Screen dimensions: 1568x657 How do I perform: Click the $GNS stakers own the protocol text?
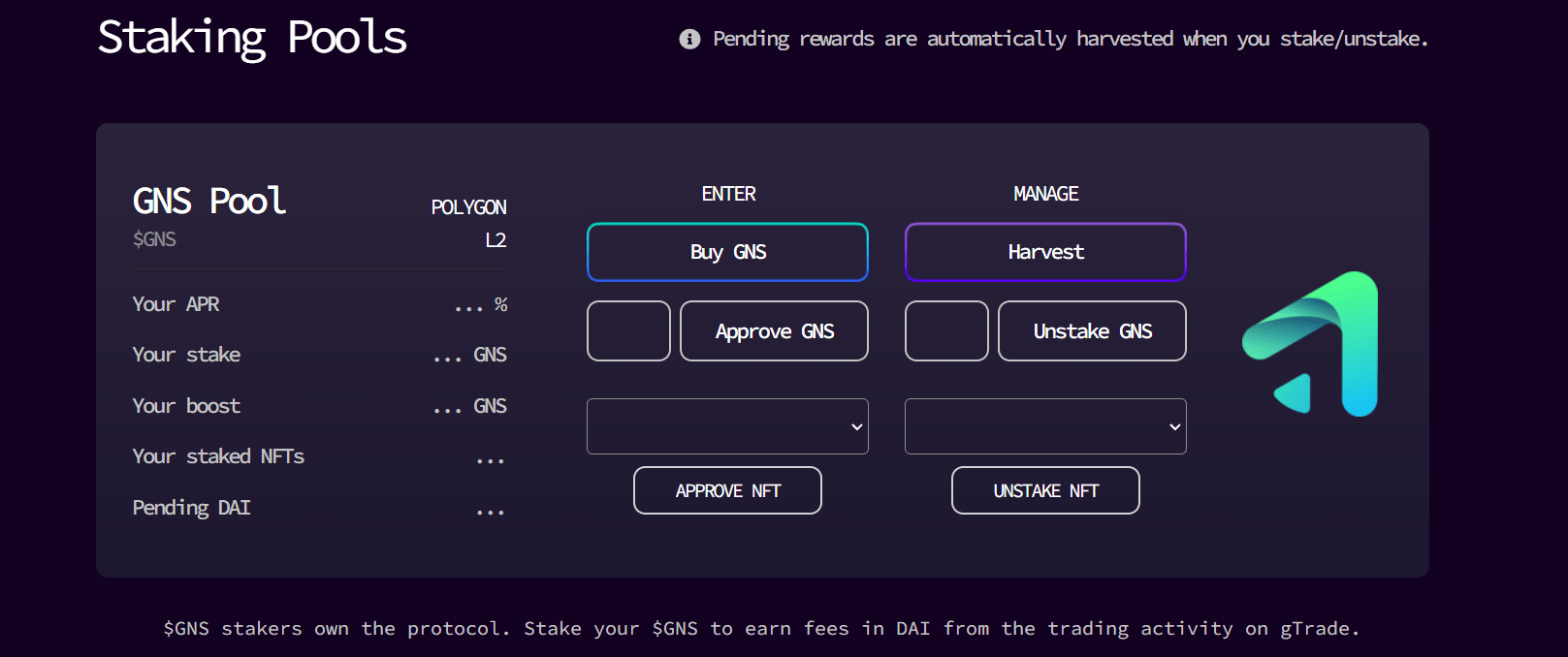tap(762, 629)
